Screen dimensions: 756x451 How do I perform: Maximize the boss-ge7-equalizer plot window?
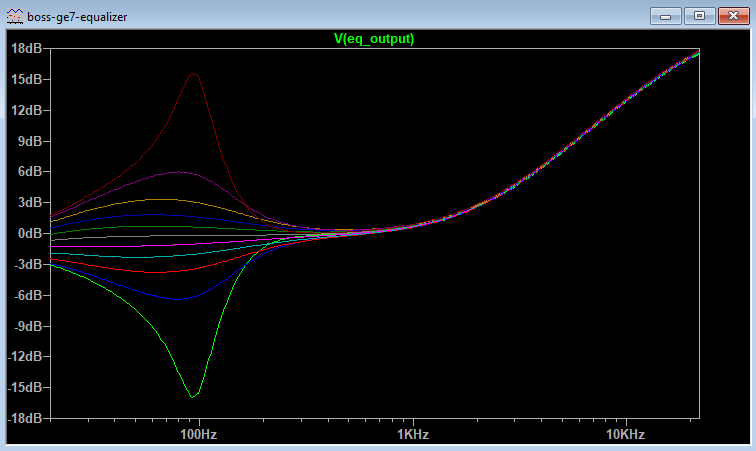[x=699, y=16]
